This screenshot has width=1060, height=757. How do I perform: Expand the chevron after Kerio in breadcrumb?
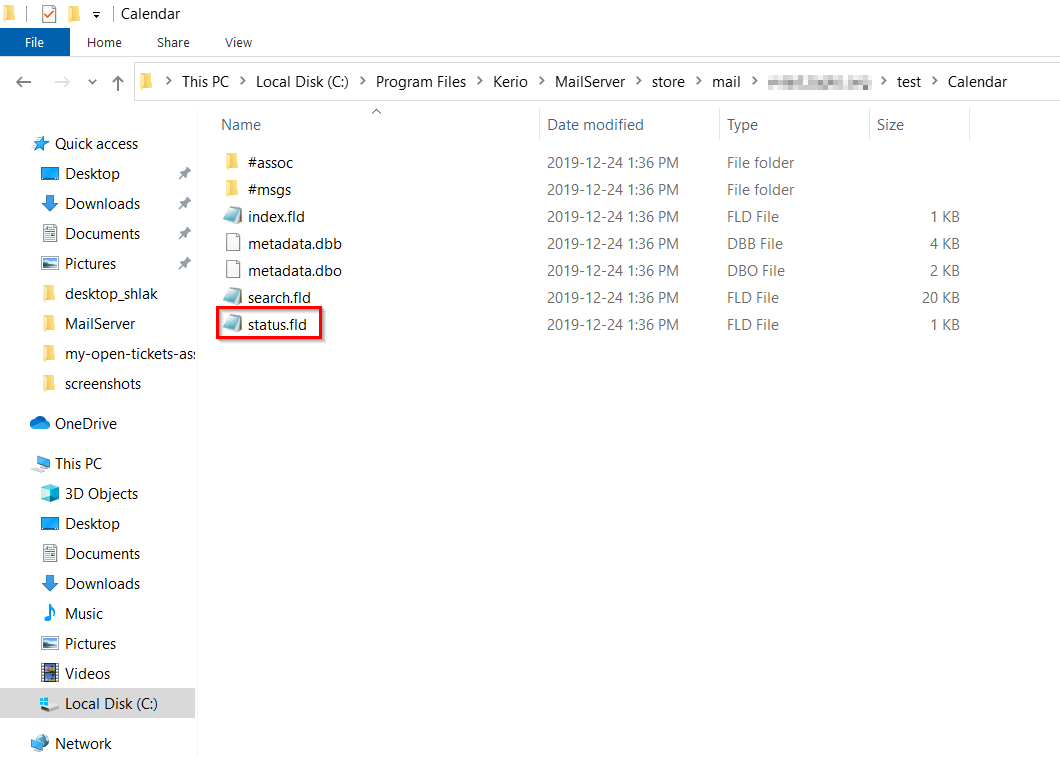(541, 82)
